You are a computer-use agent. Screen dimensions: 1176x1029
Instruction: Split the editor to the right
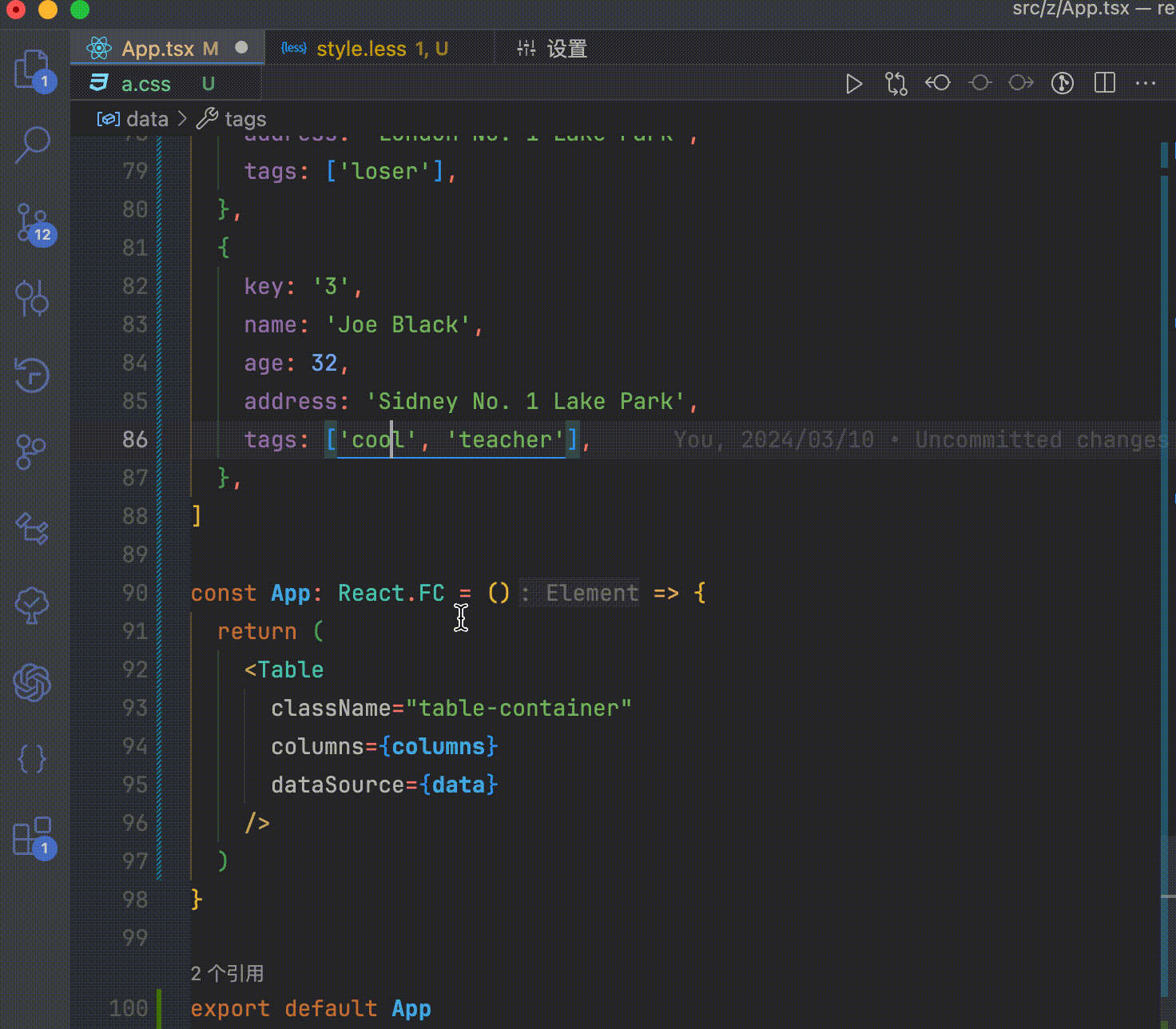pyautogui.click(x=1105, y=83)
